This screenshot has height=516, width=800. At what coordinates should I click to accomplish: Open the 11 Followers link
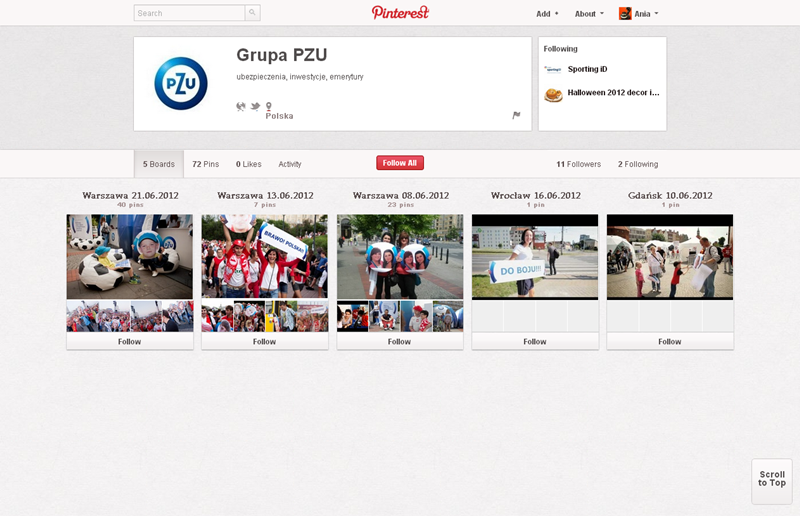(x=579, y=164)
